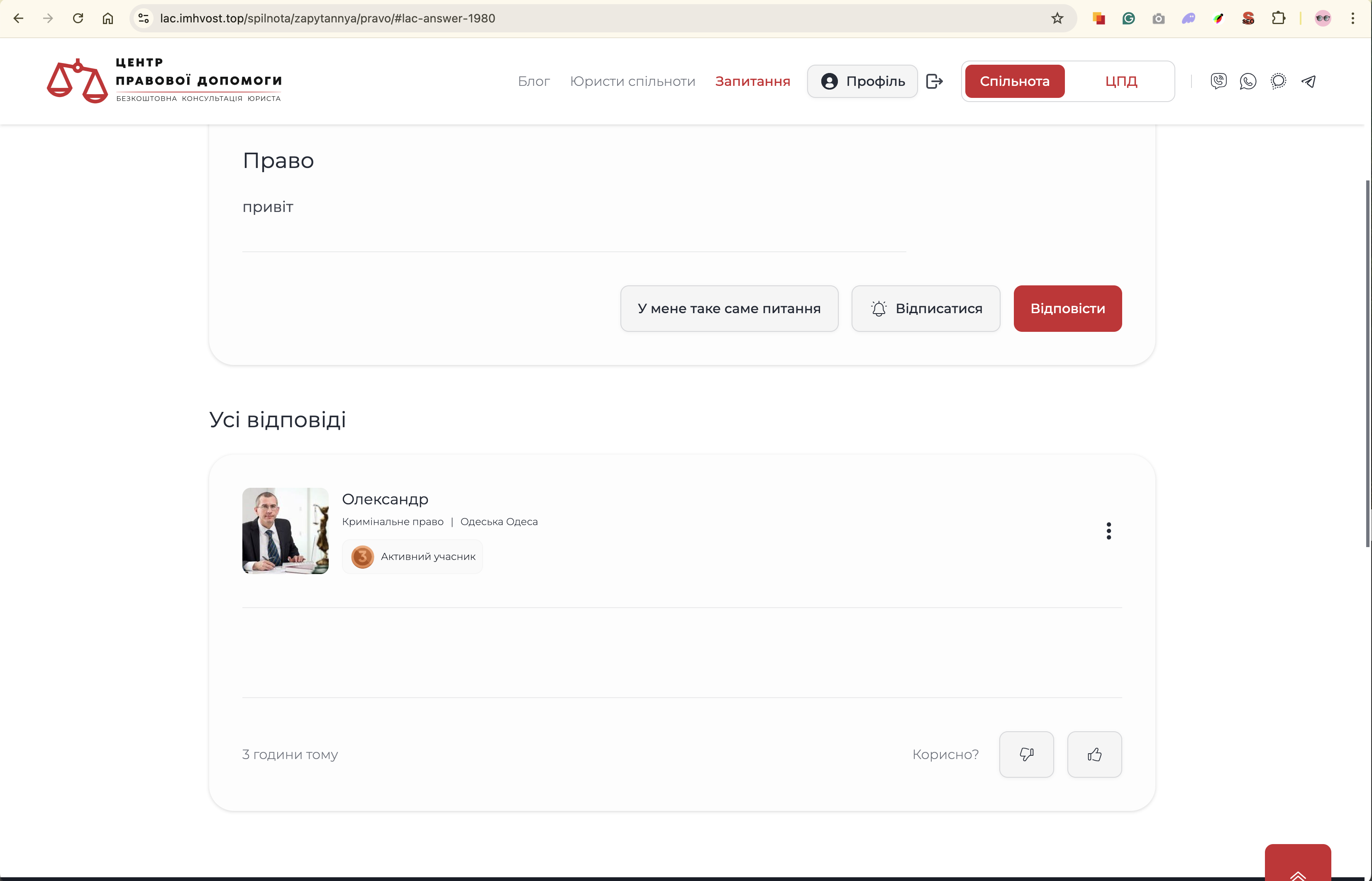
Task: Open Олександр's profile photo
Action: 285,531
